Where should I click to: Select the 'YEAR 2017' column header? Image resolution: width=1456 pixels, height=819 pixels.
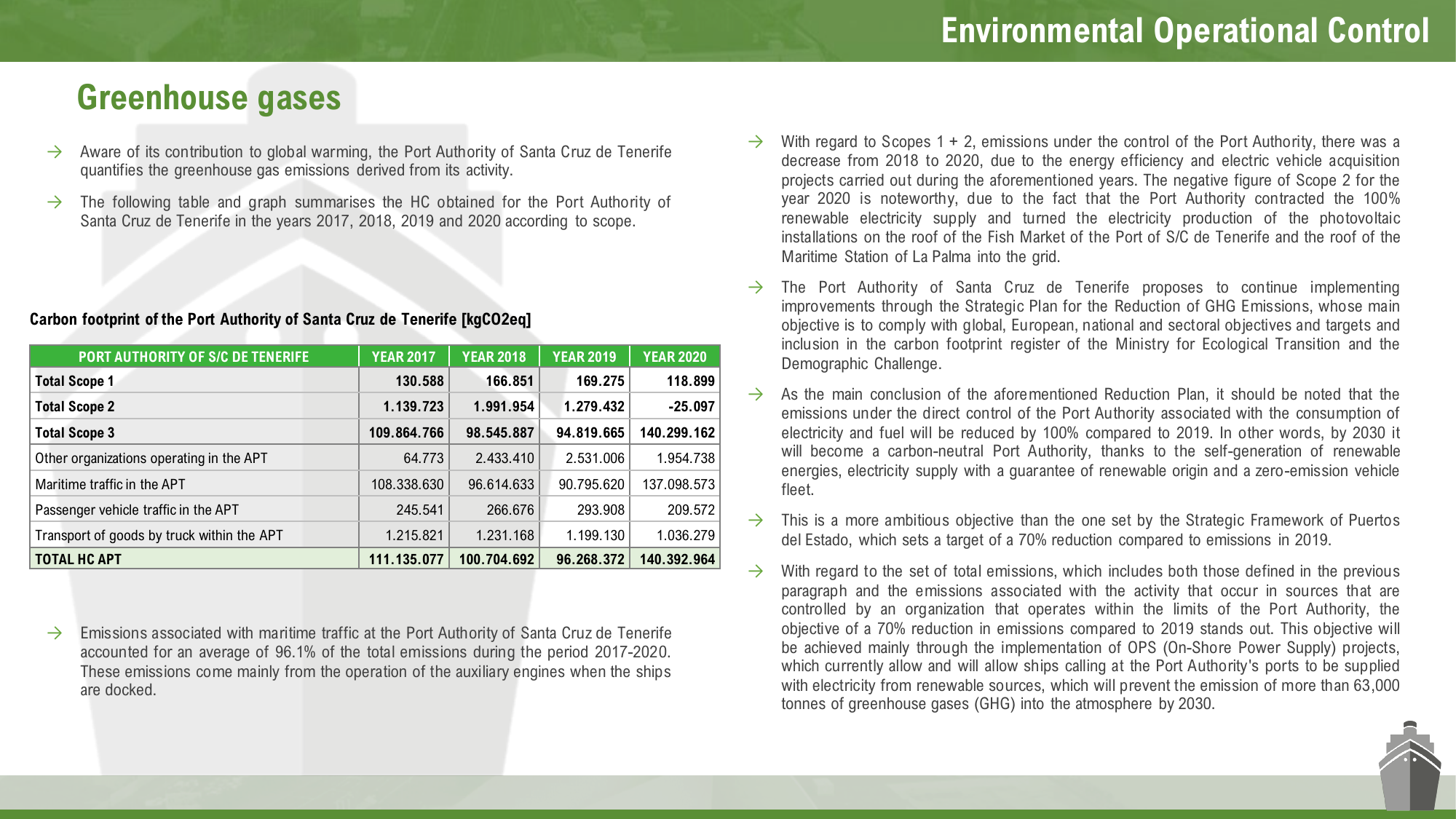click(x=403, y=357)
